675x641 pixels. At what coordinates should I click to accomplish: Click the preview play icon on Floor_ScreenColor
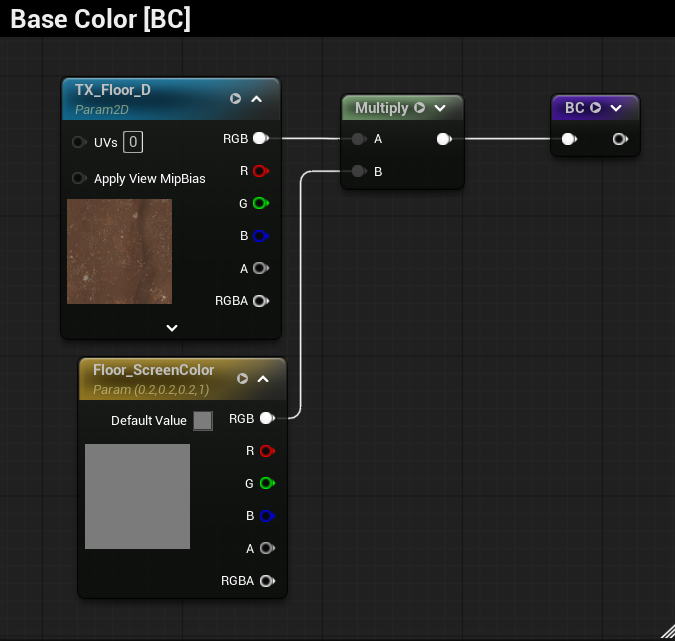pyautogui.click(x=242, y=378)
